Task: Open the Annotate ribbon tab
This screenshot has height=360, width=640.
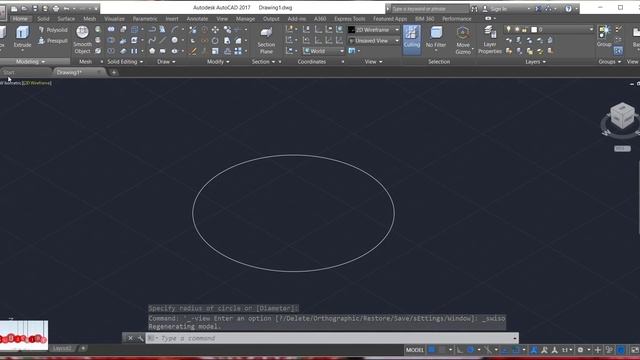Action: [197, 19]
